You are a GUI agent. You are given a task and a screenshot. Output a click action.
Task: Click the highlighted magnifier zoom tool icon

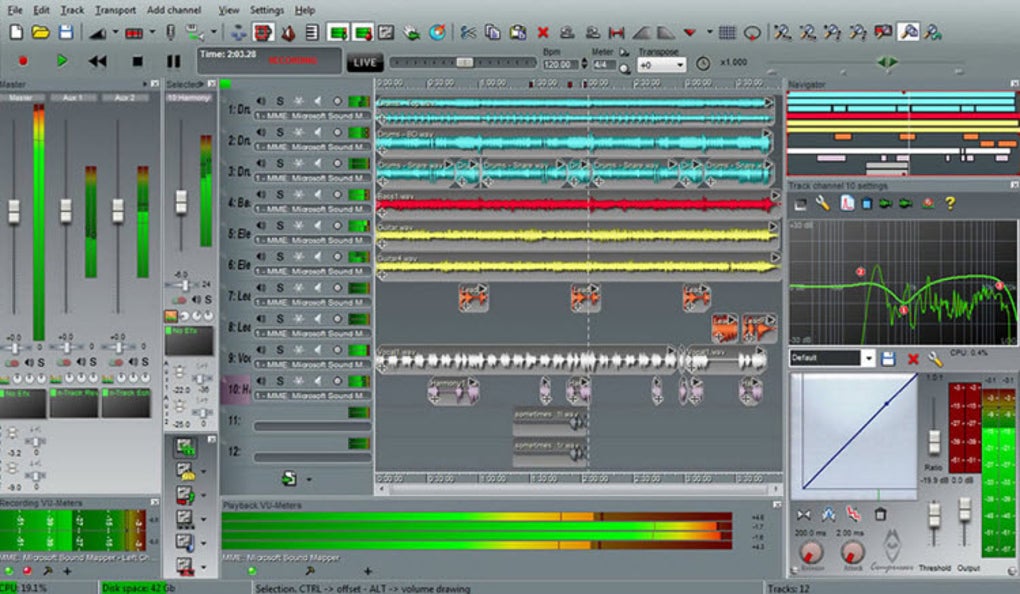(909, 32)
